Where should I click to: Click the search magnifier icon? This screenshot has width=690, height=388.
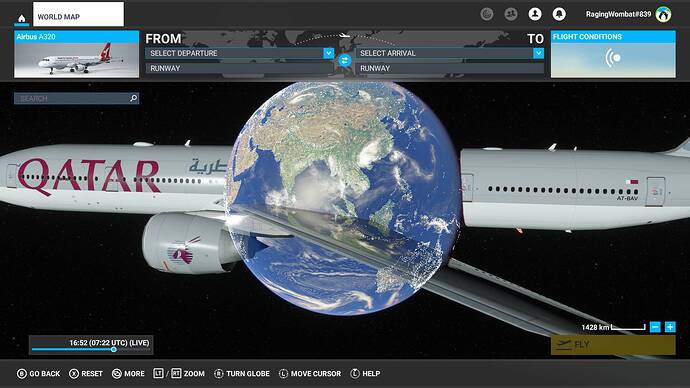tap(134, 98)
